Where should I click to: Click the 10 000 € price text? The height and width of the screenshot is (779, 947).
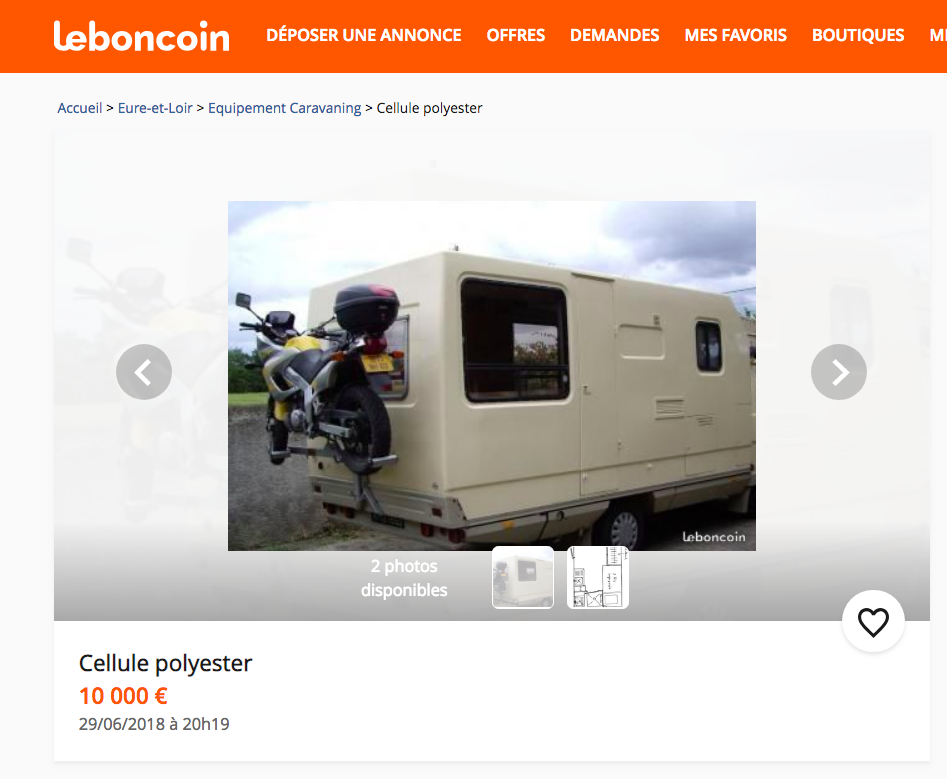[x=123, y=696]
